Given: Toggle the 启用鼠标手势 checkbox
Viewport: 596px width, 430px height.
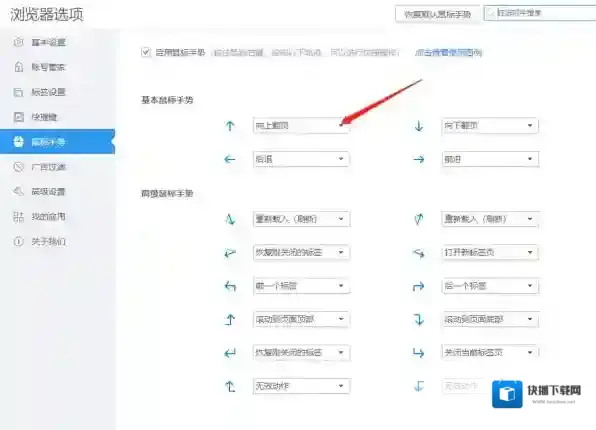Looking at the screenshot, I should coord(146,52).
